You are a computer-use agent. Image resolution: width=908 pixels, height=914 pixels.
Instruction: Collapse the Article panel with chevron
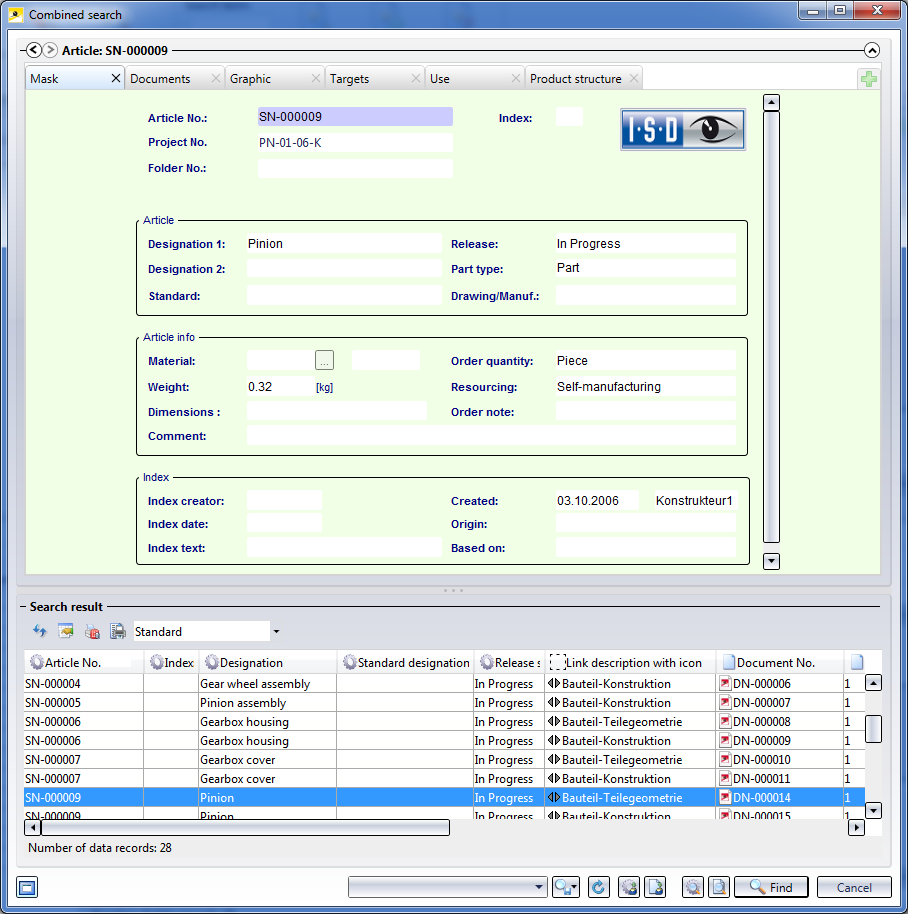(x=871, y=50)
